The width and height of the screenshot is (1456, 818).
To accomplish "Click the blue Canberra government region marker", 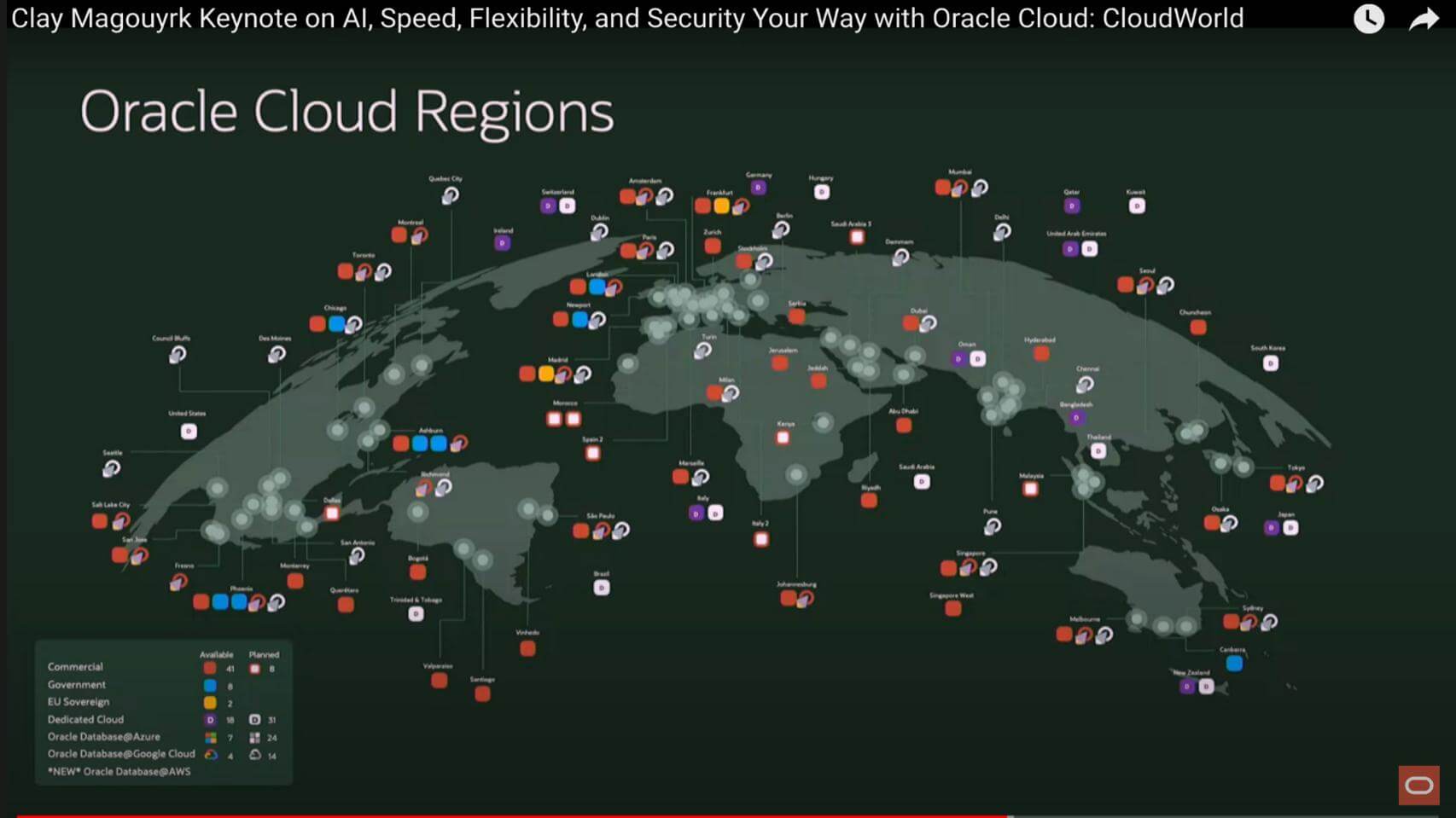I will click(1234, 664).
